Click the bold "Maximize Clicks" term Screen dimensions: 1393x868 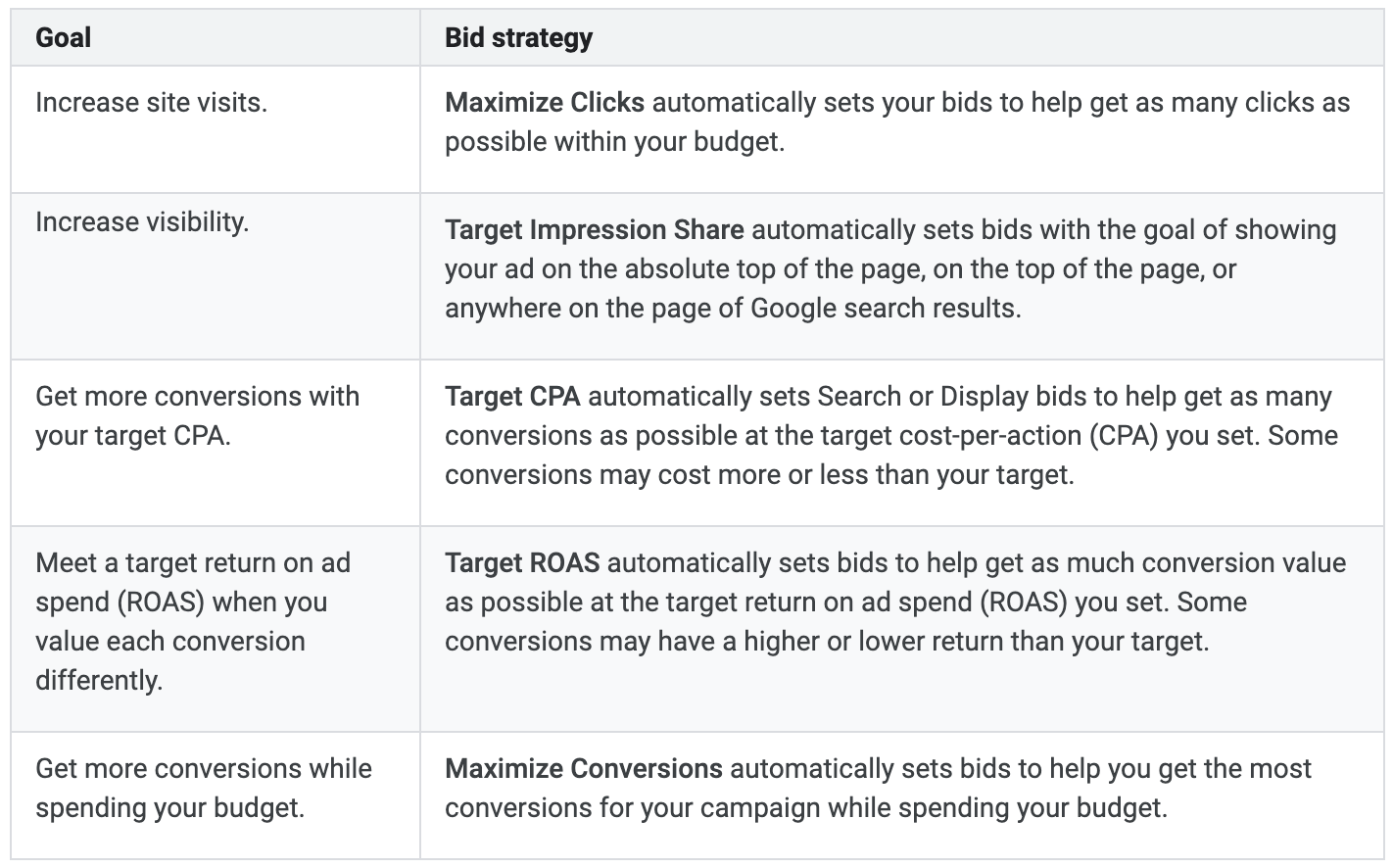click(x=545, y=103)
